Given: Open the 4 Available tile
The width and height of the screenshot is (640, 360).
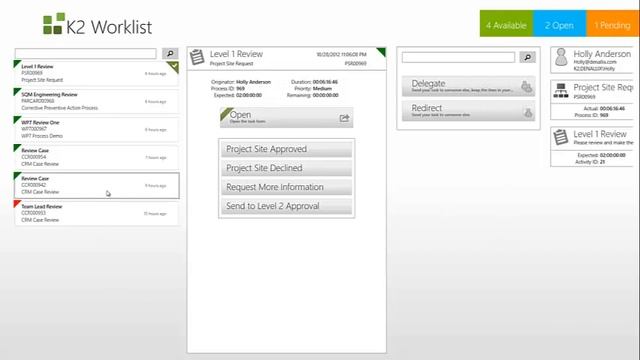Looking at the screenshot, I should coord(506,24).
